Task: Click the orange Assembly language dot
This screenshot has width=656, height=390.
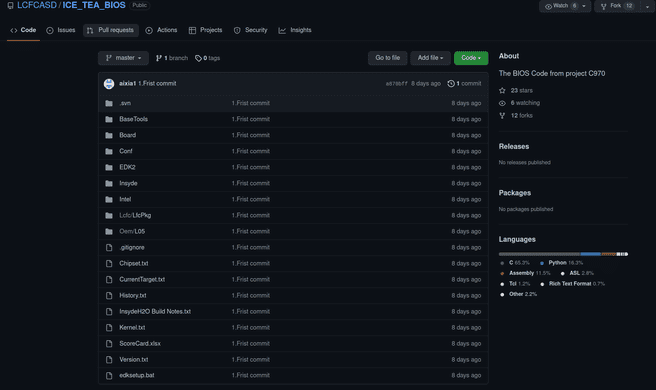Action: pyautogui.click(x=502, y=274)
